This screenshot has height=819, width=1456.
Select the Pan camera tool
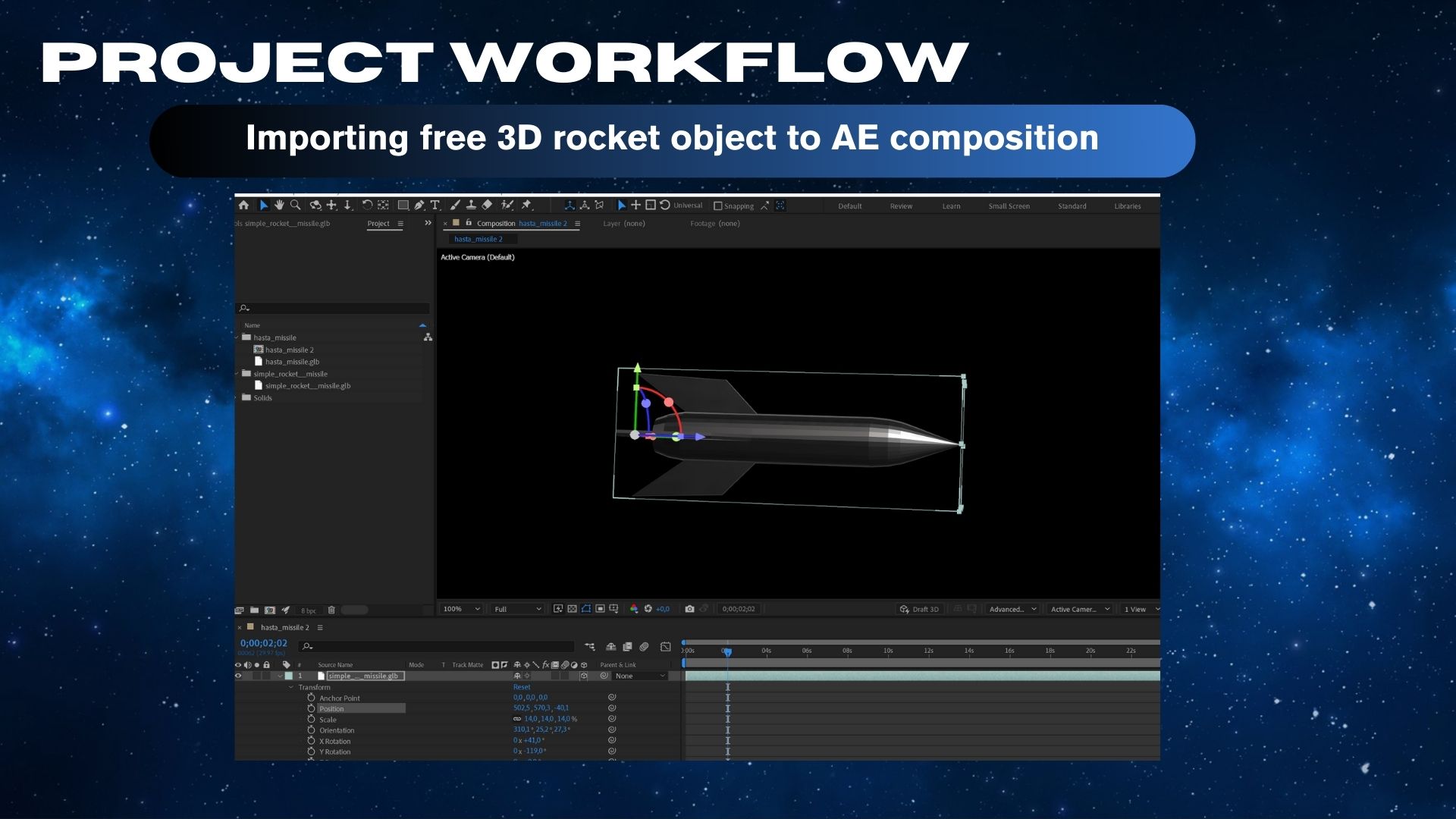pyautogui.click(x=331, y=206)
